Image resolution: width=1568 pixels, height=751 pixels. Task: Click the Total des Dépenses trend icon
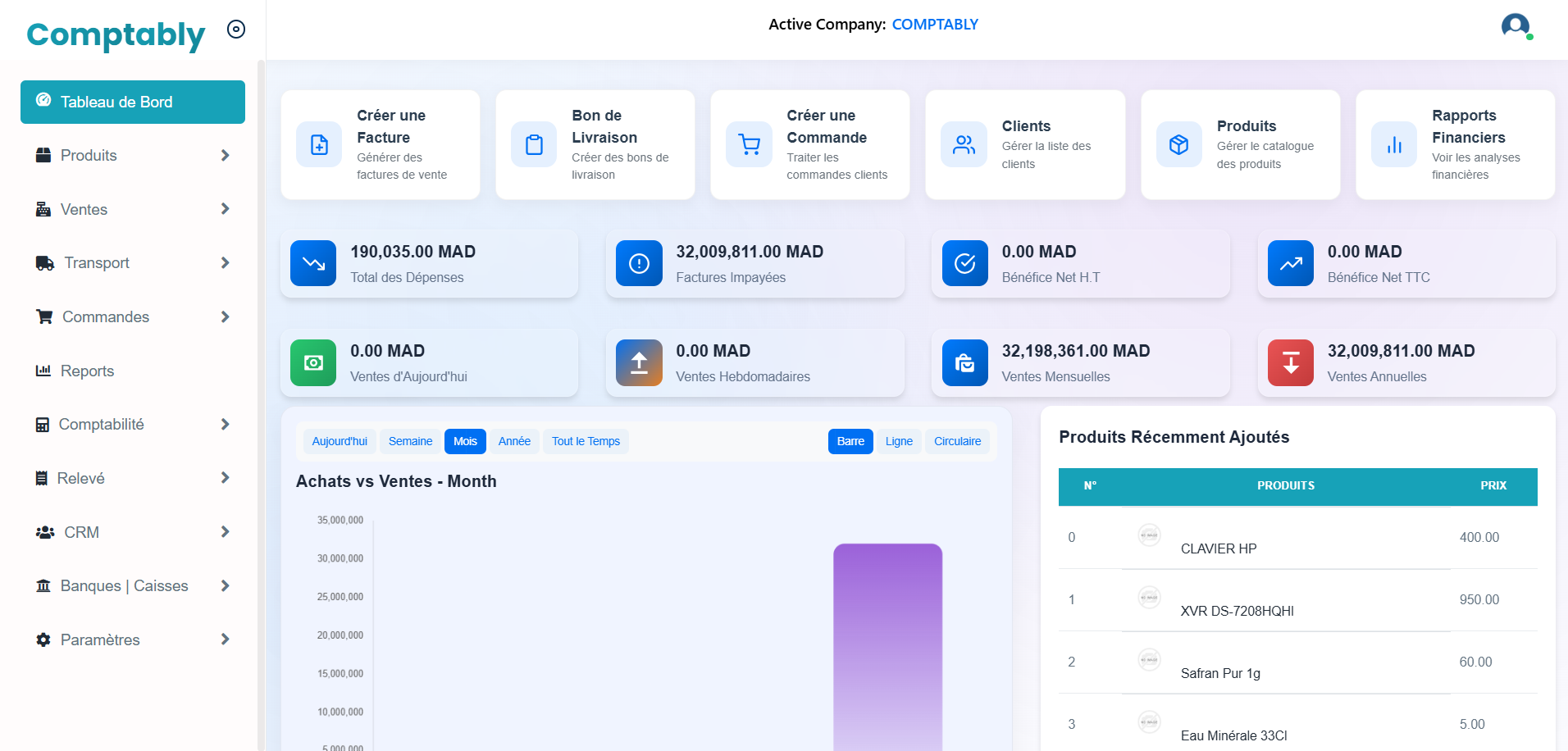(313, 263)
